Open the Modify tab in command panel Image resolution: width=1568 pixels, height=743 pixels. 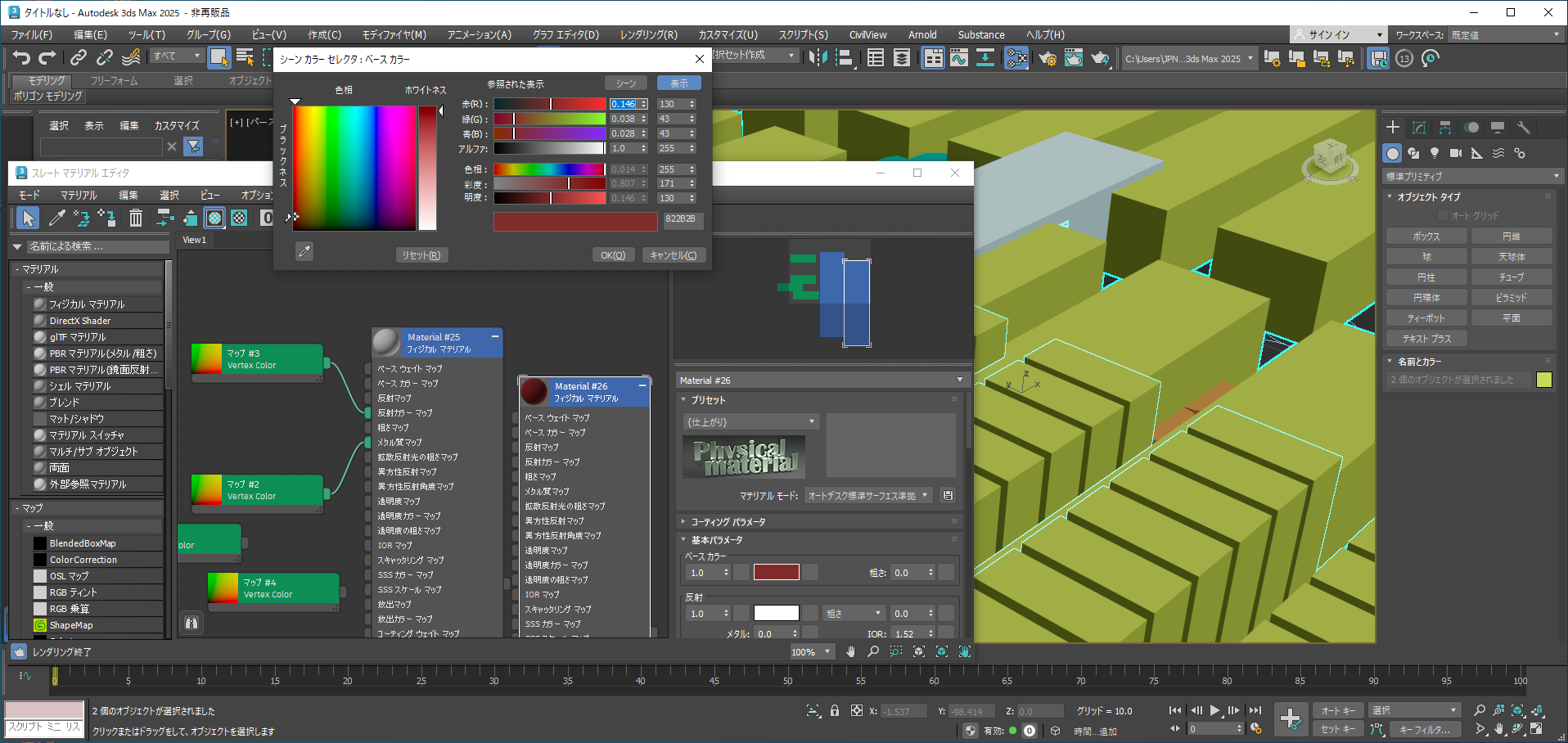pyautogui.click(x=1419, y=128)
